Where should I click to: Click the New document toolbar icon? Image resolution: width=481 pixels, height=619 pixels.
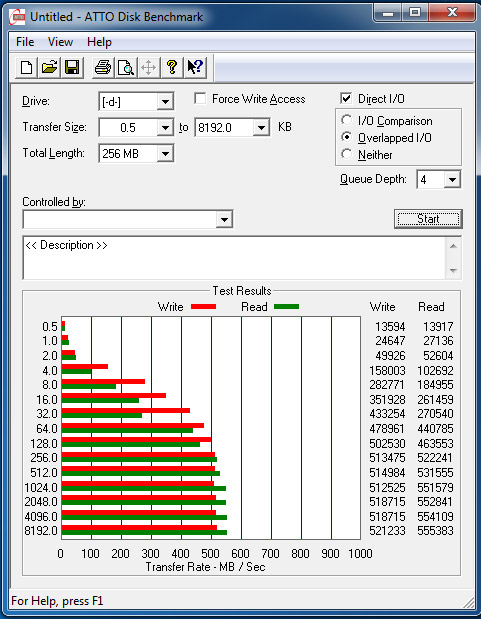coord(26,67)
